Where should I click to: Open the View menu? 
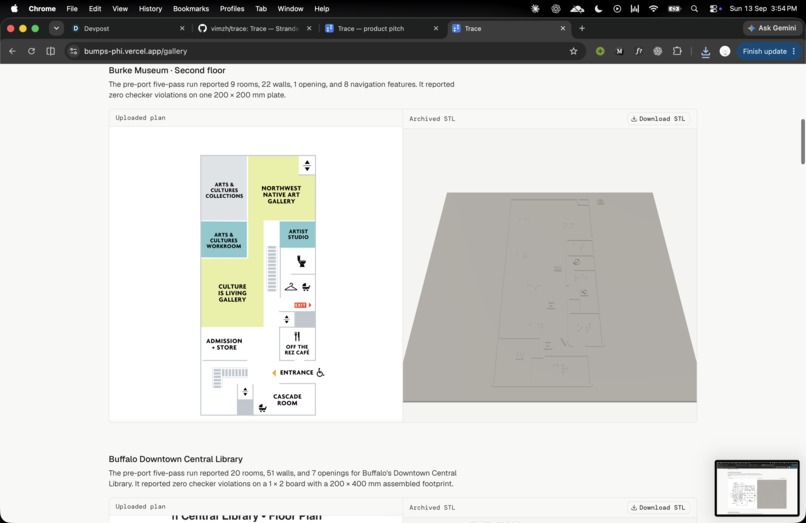[120, 9]
